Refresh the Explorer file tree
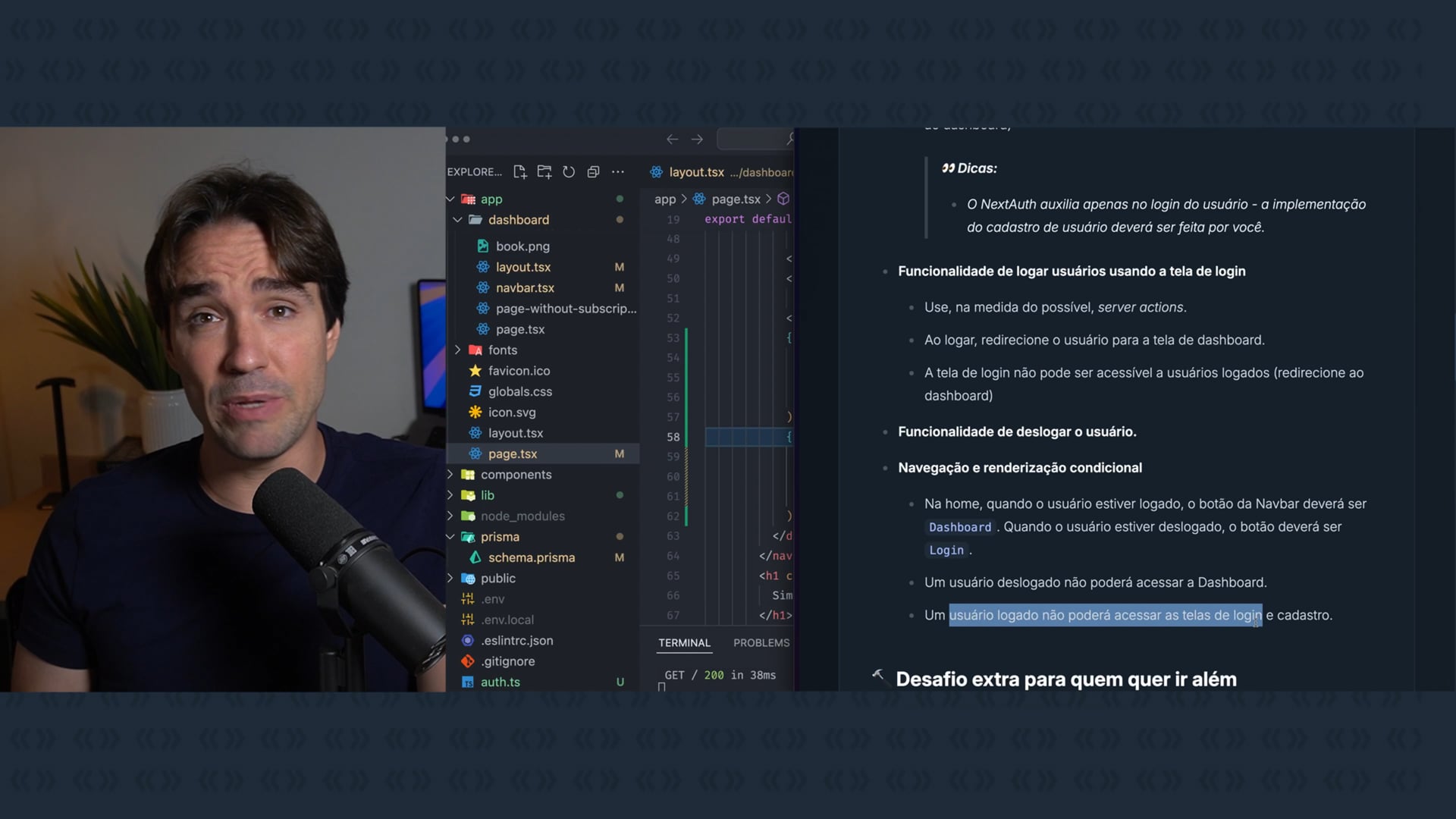Image resolution: width=1456 pixels, height=819 pixels. 569,172
